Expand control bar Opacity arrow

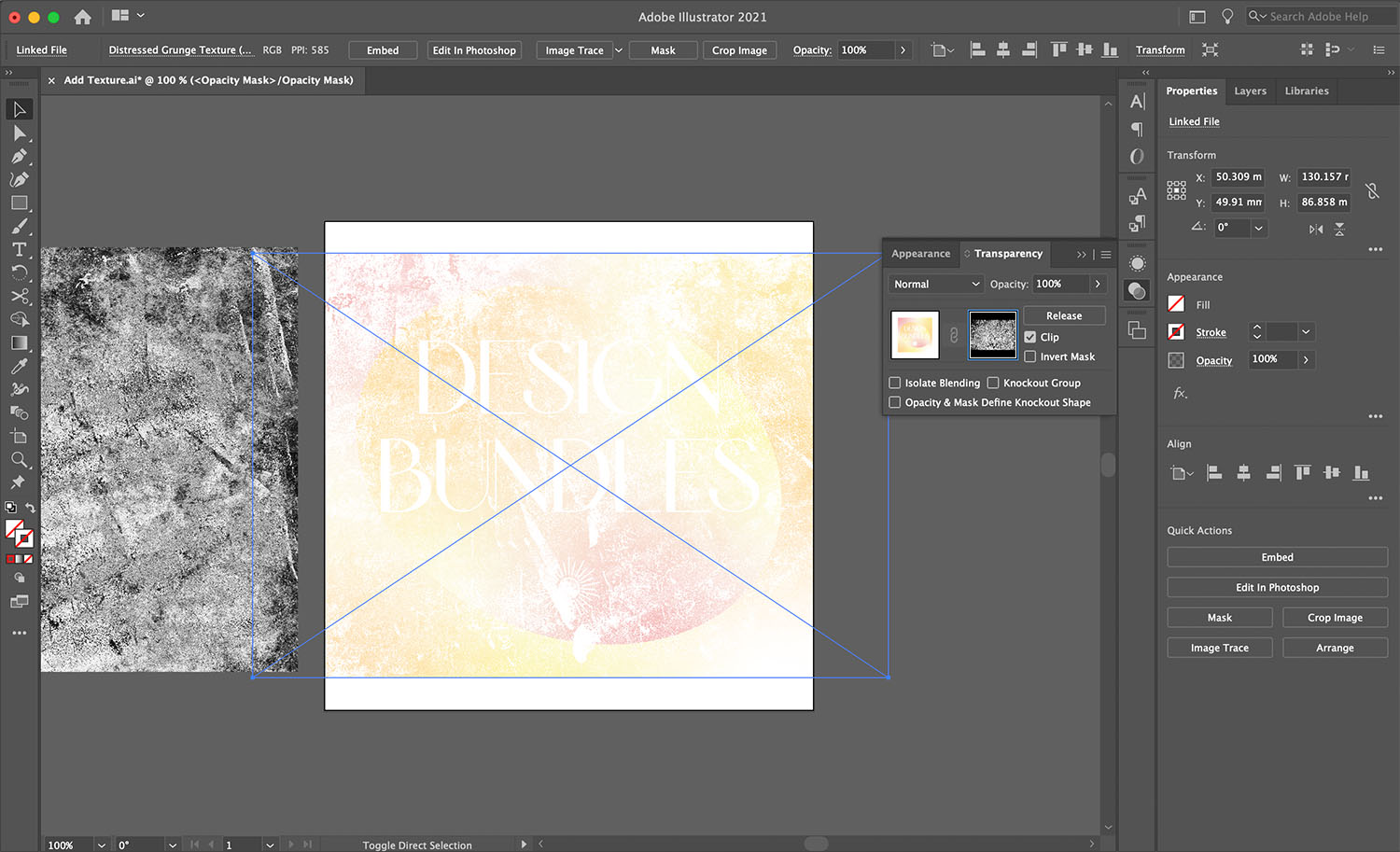tap(903, 50)
